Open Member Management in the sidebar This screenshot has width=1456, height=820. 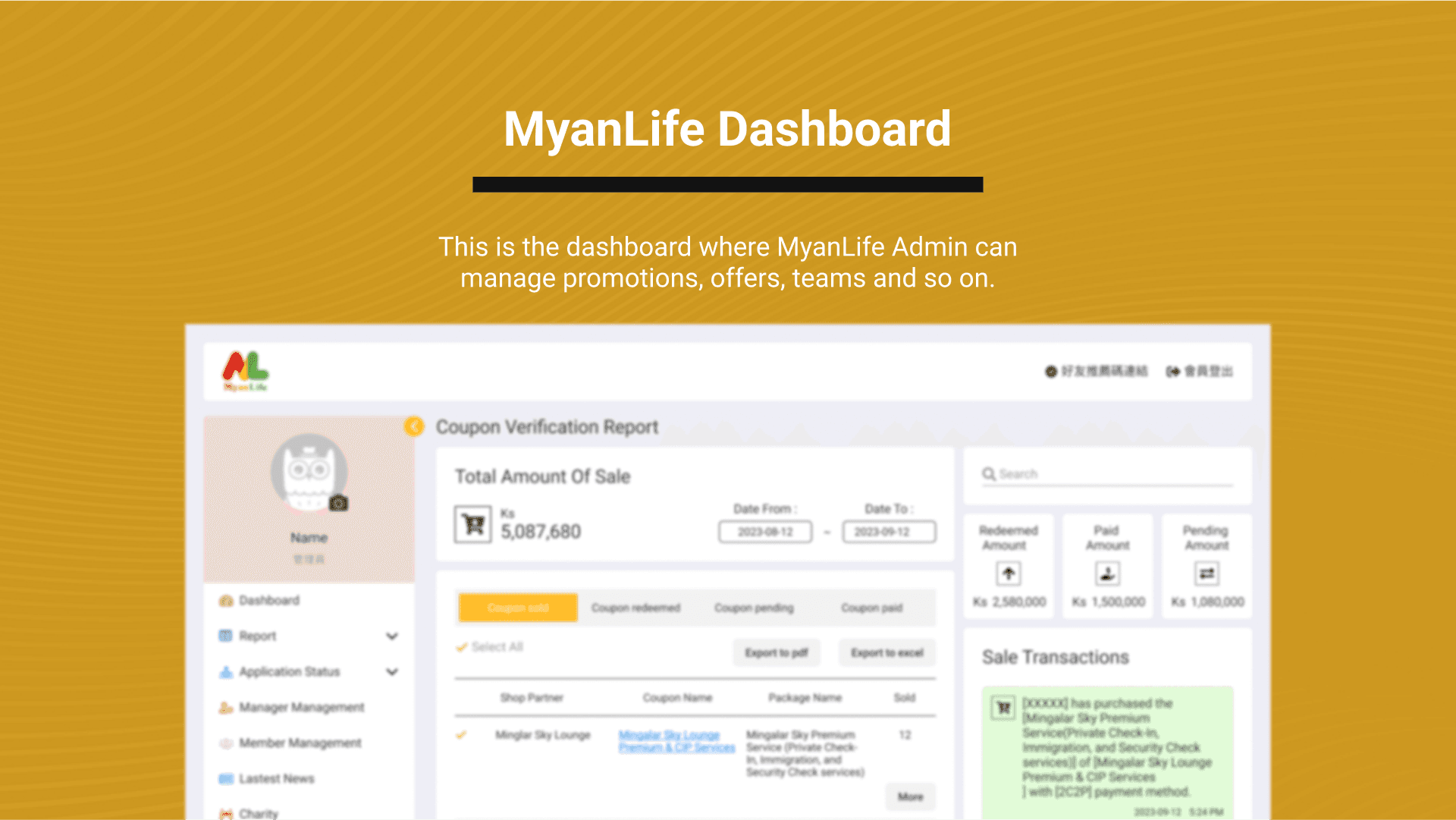pyautogui.click(x=300, y=743)
